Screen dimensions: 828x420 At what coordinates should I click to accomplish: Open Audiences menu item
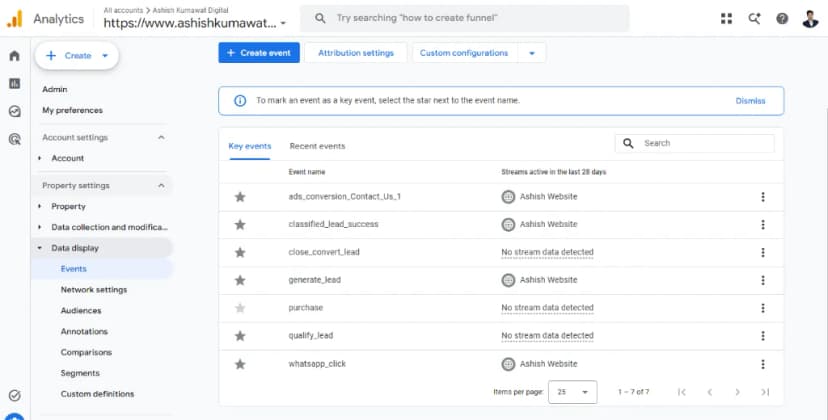[x=81, y=311]
